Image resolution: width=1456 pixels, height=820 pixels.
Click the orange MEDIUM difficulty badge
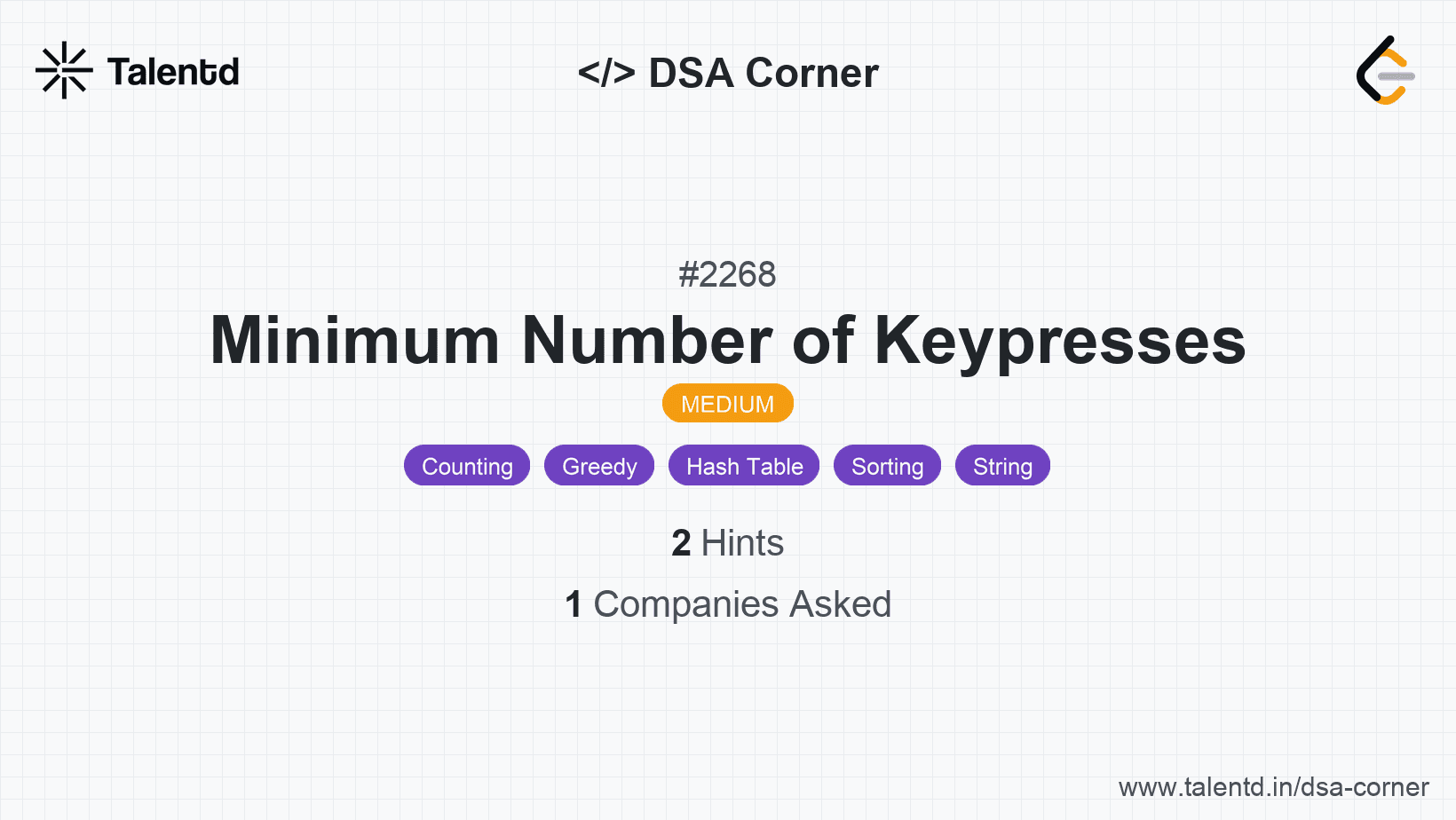727,404
